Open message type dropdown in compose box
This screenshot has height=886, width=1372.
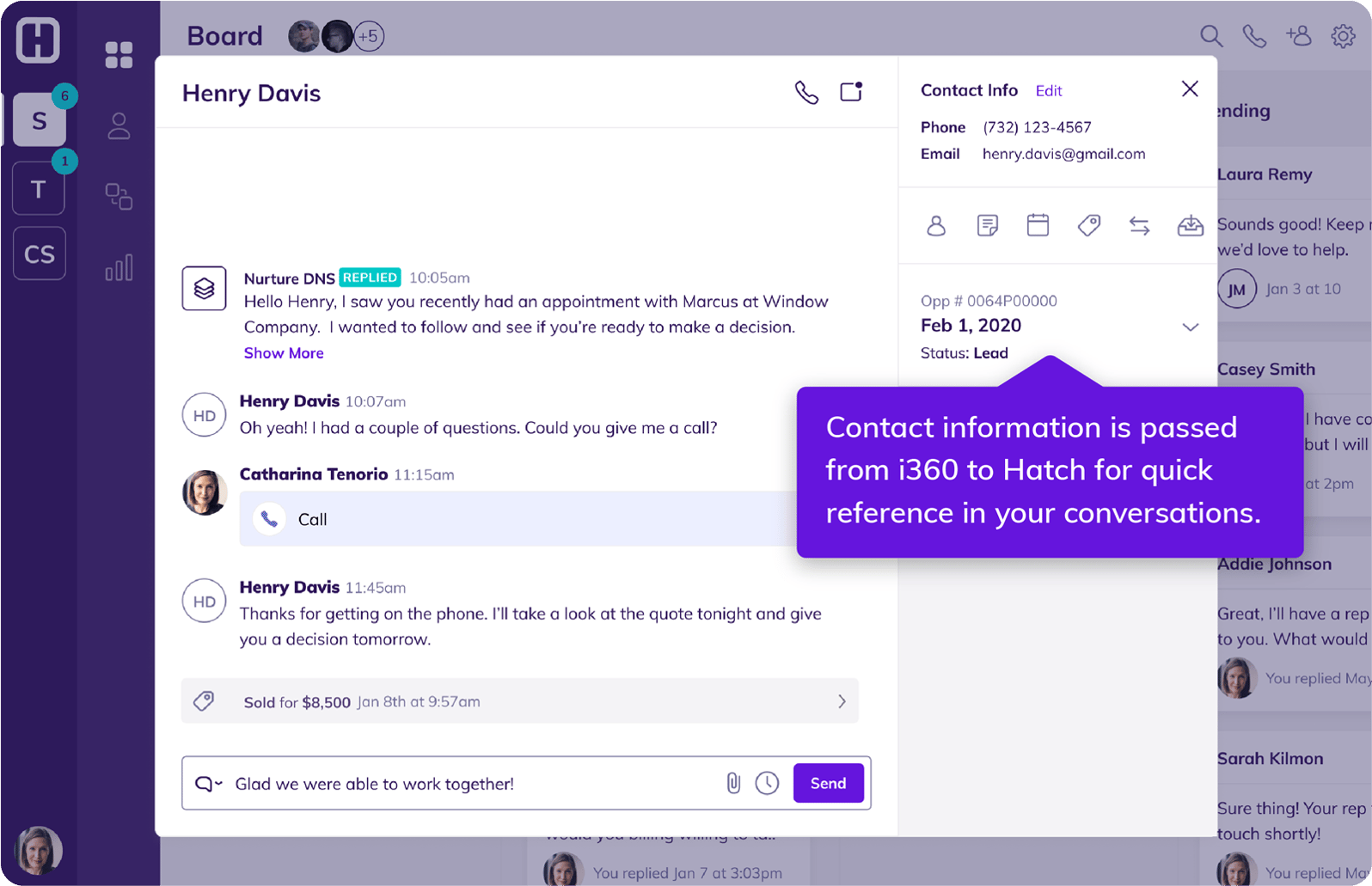[208, 783]
